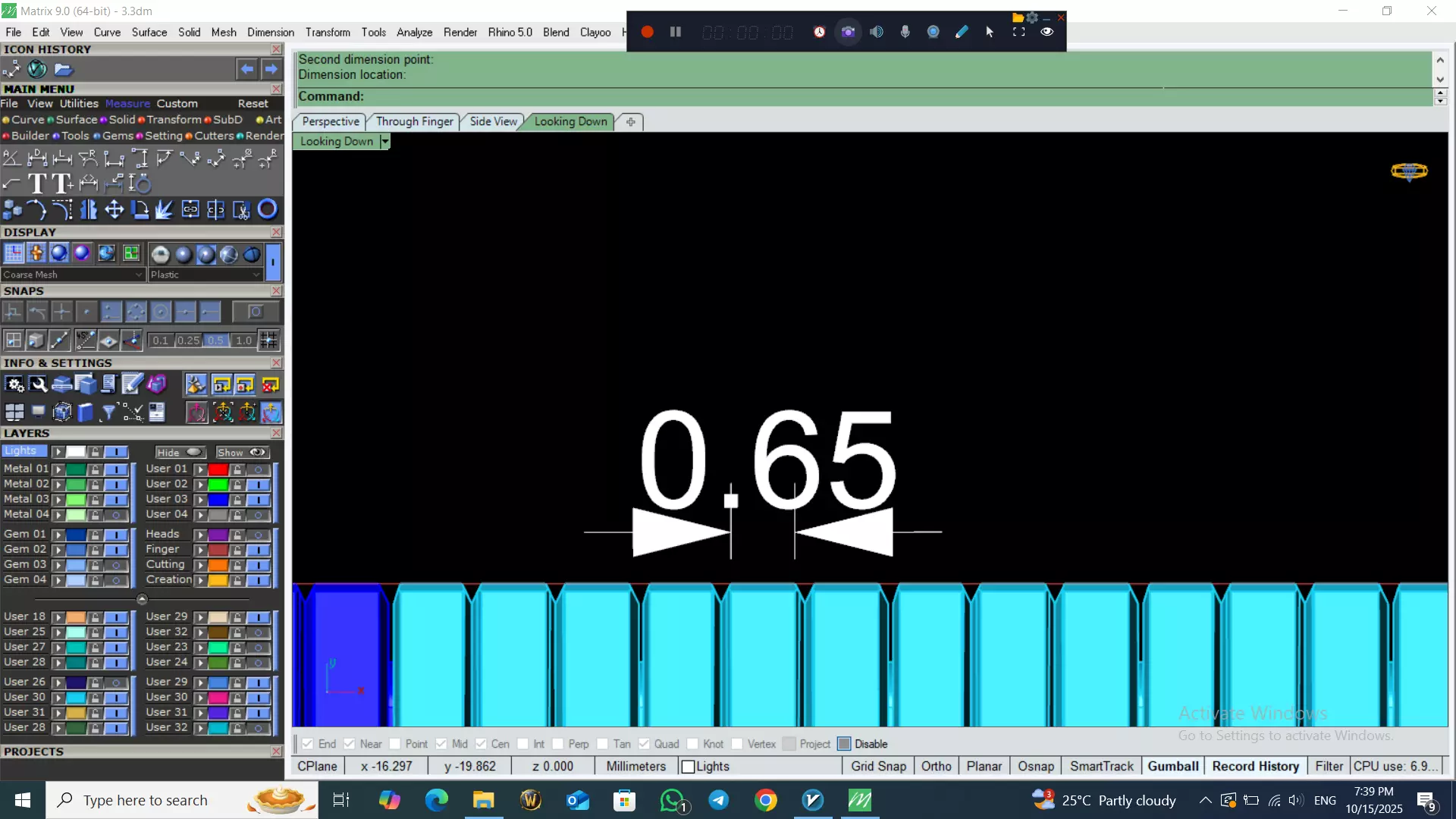Click the filter funnel selection icon
This screenshot has height=819, width=1456.
pyautogui.click(x=108, y=412)
